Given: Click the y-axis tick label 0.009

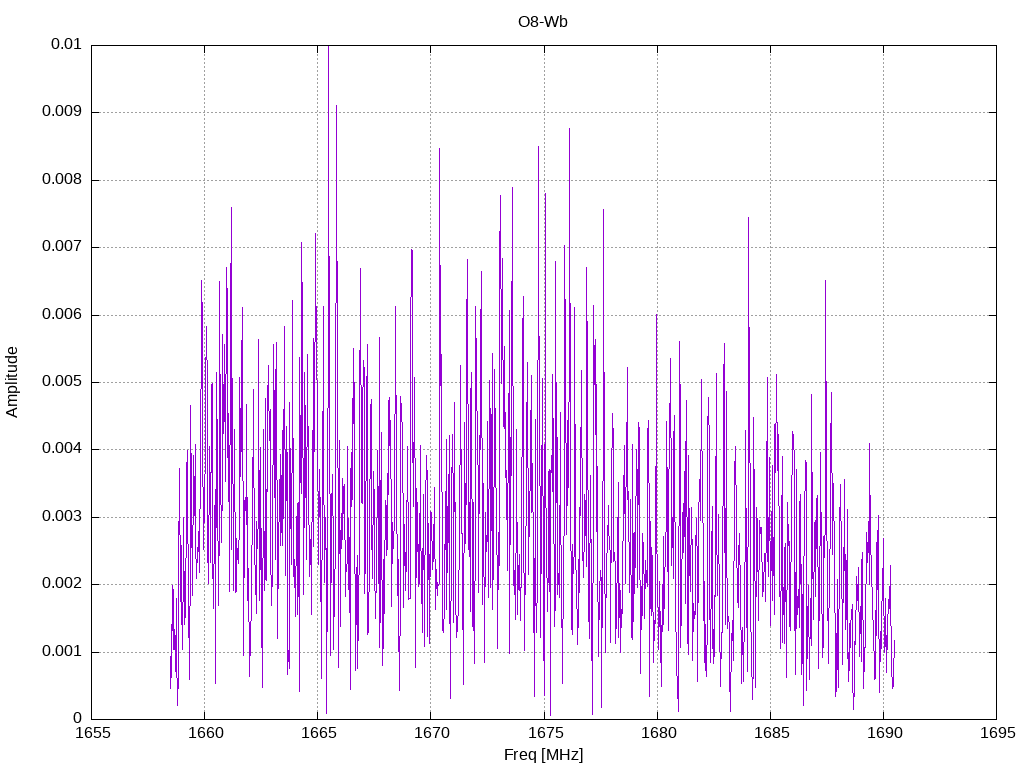Looking at the screenshot, I should click(62, 111).
